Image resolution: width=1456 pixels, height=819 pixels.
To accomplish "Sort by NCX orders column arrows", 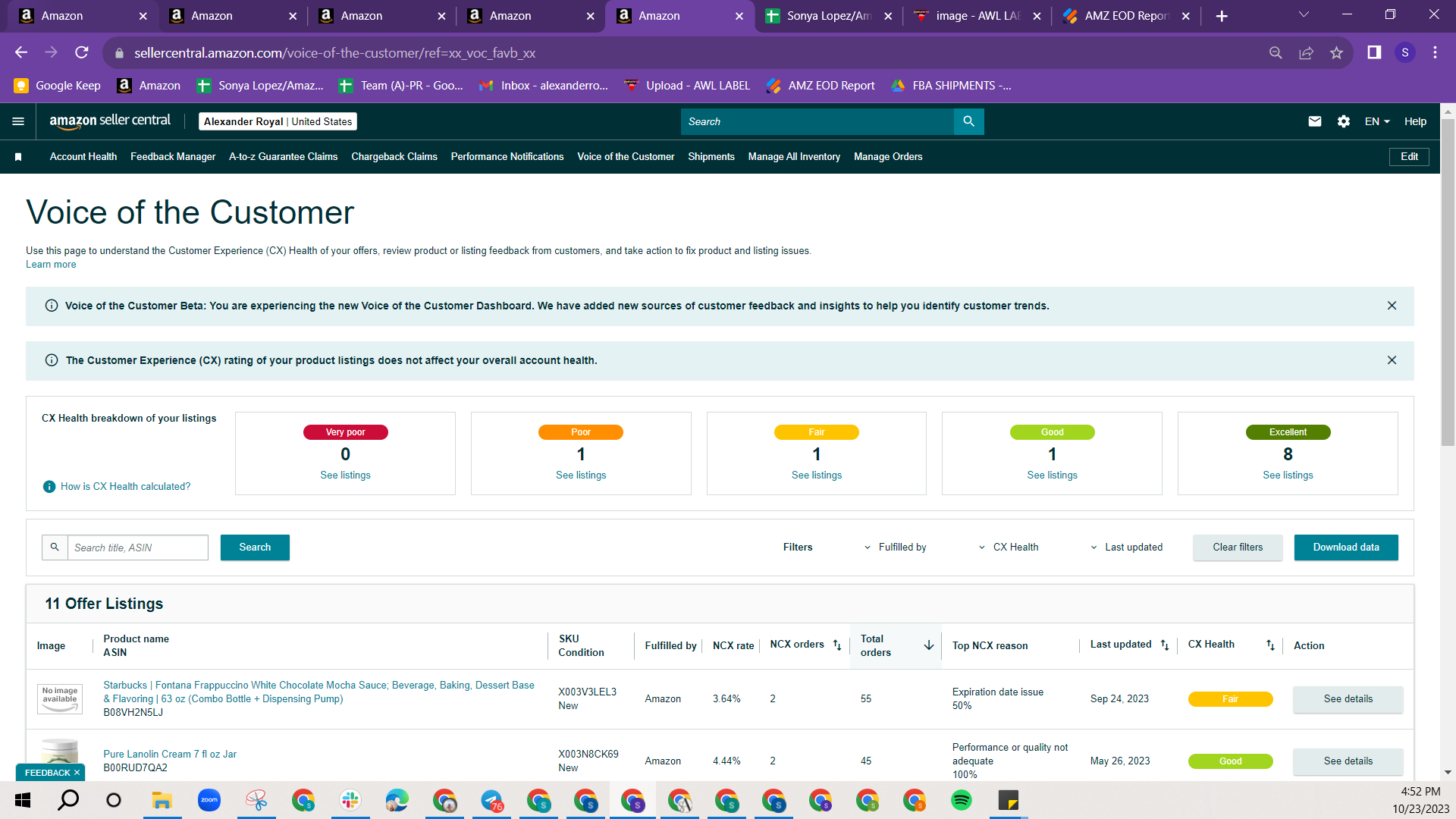I will tap(837, 645).
